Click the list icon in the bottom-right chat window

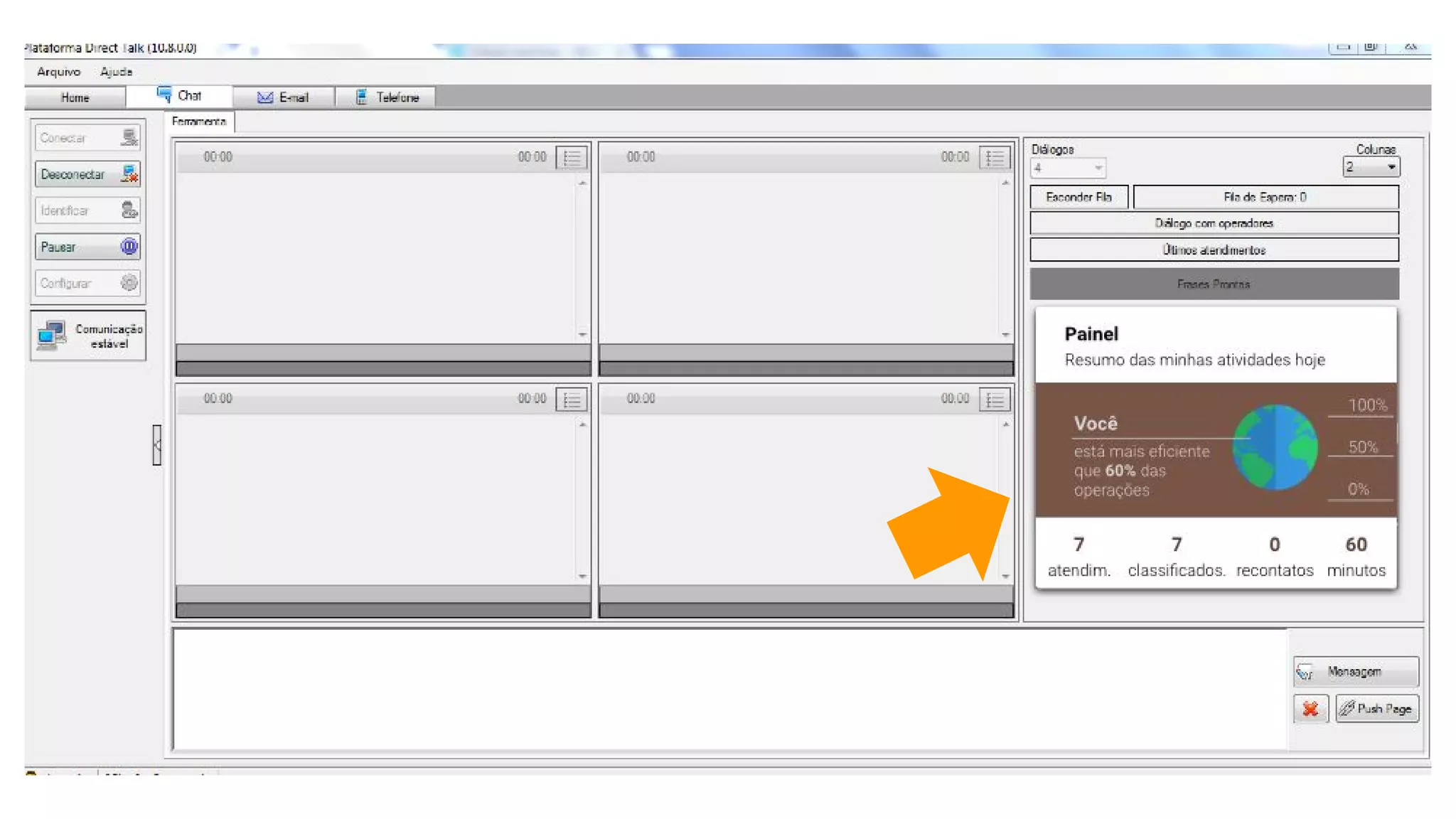tap(994, 400)
